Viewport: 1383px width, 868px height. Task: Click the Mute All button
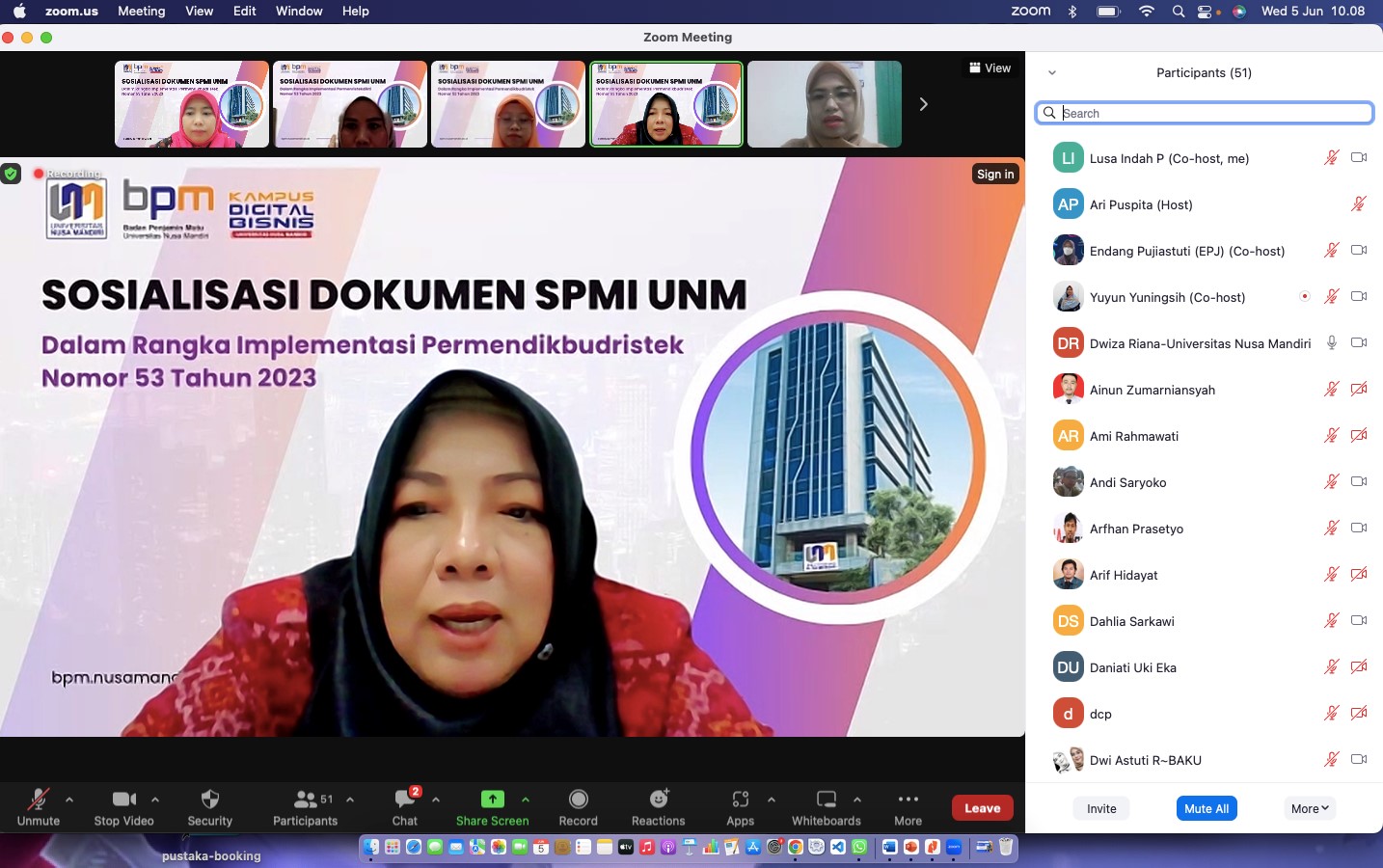tap(1207, 809)
